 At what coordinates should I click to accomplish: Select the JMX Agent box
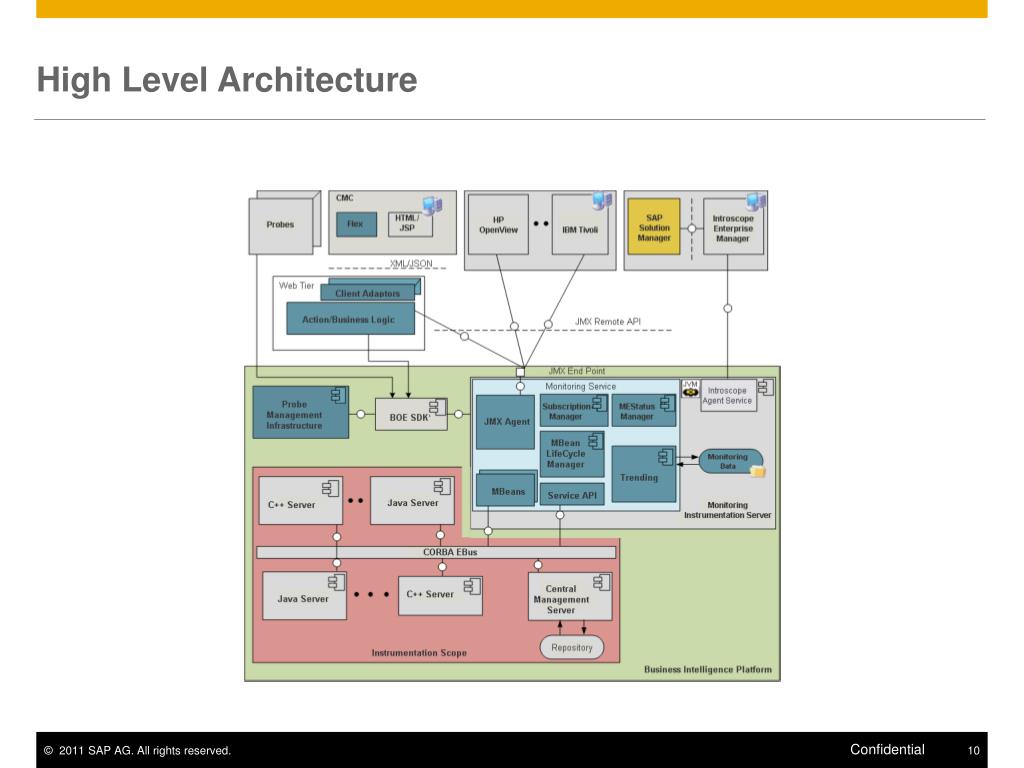click(x=505, y=422)
